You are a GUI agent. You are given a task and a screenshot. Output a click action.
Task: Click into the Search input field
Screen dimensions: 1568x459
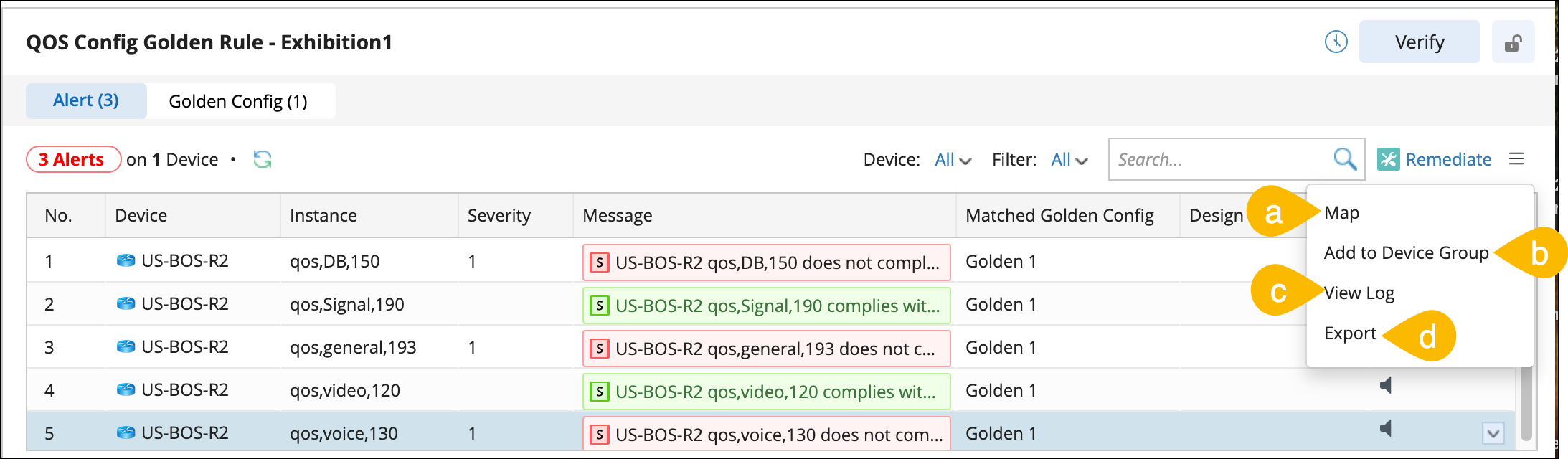click(1219, 159)
